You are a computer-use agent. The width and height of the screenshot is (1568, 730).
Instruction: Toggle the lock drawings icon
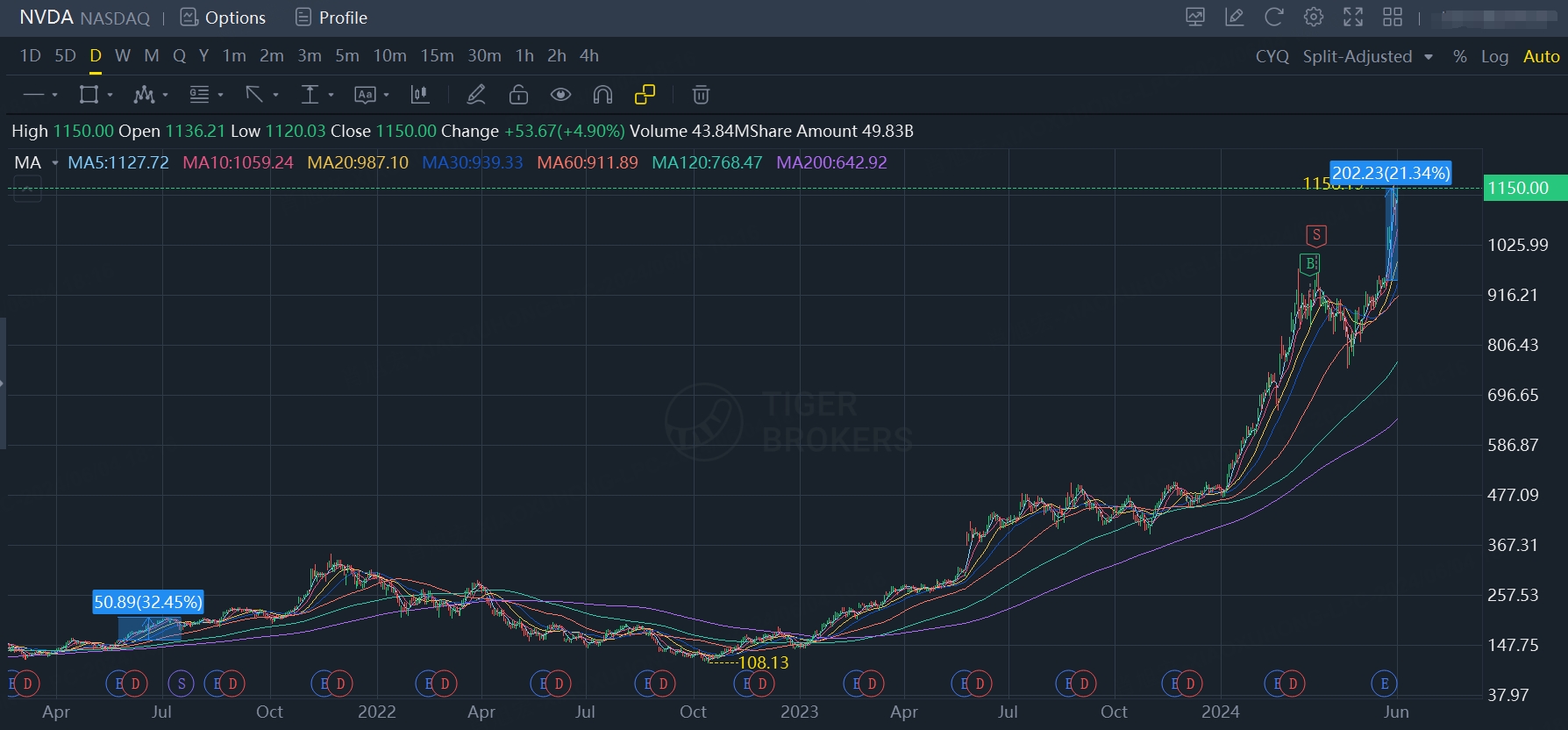pos(519,95)
